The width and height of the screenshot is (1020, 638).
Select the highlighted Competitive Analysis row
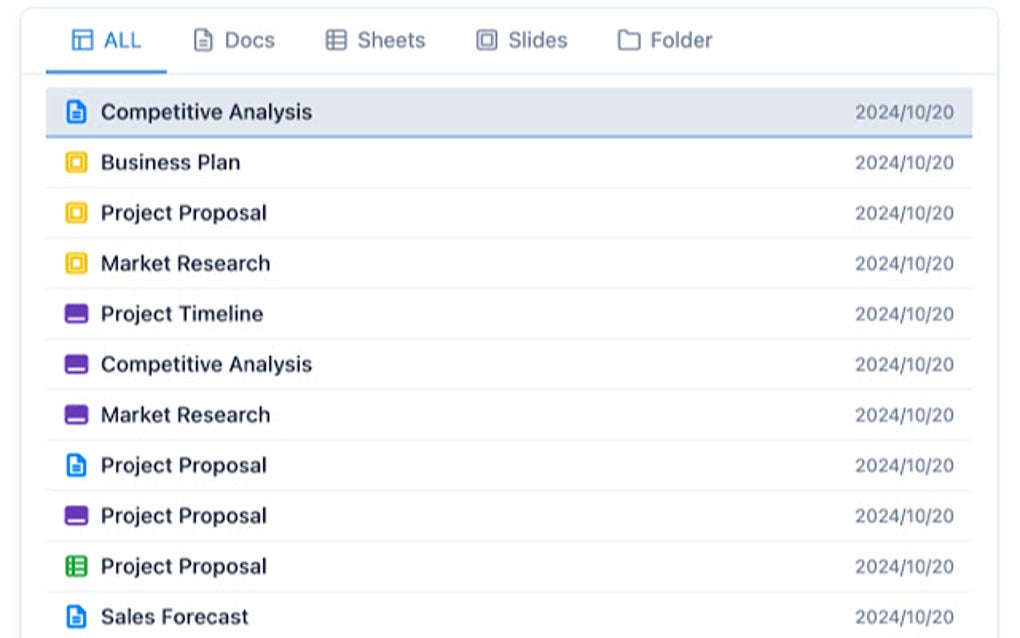500,112
